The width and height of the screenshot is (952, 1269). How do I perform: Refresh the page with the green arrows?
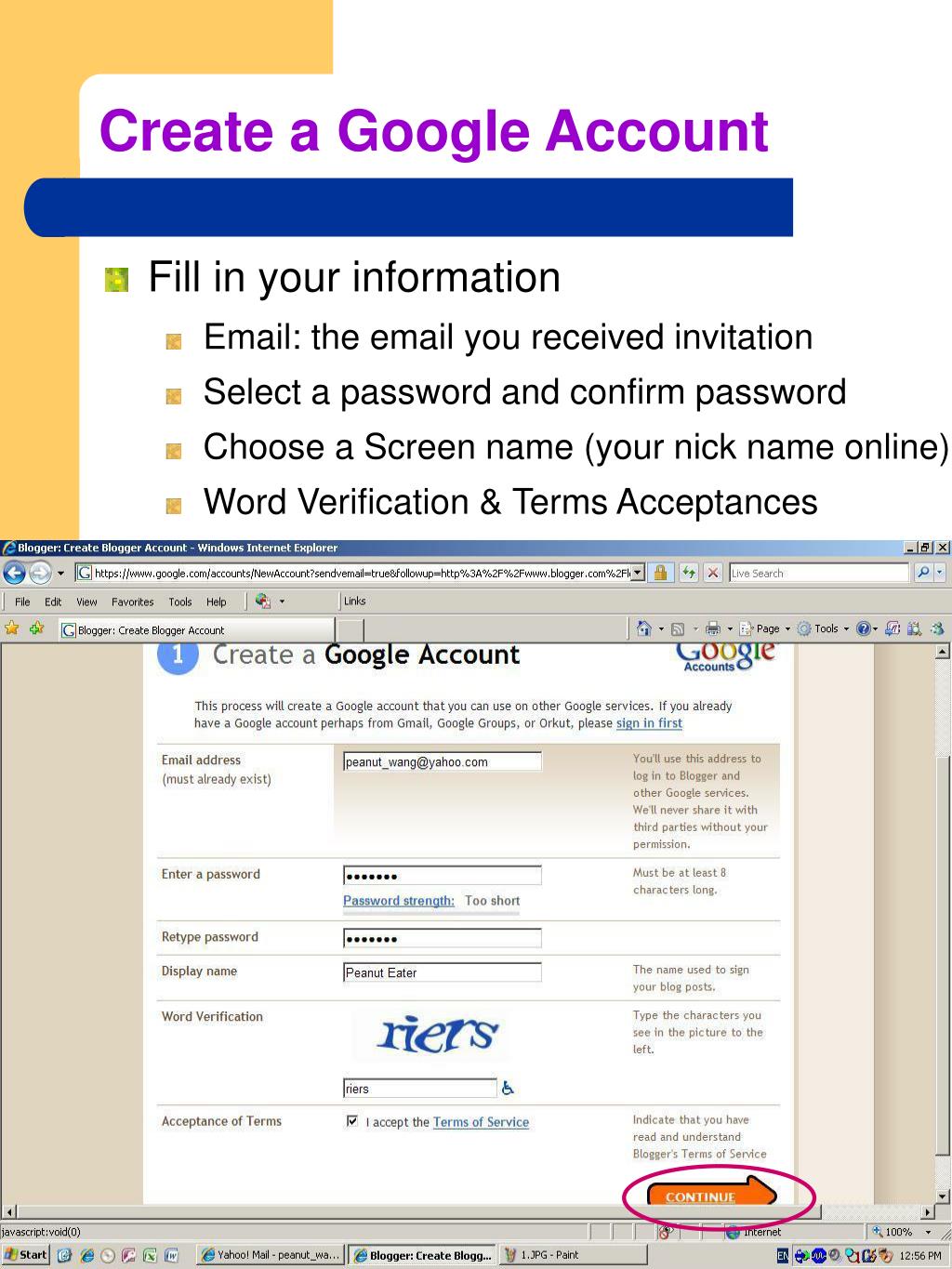tap(688, 574)
